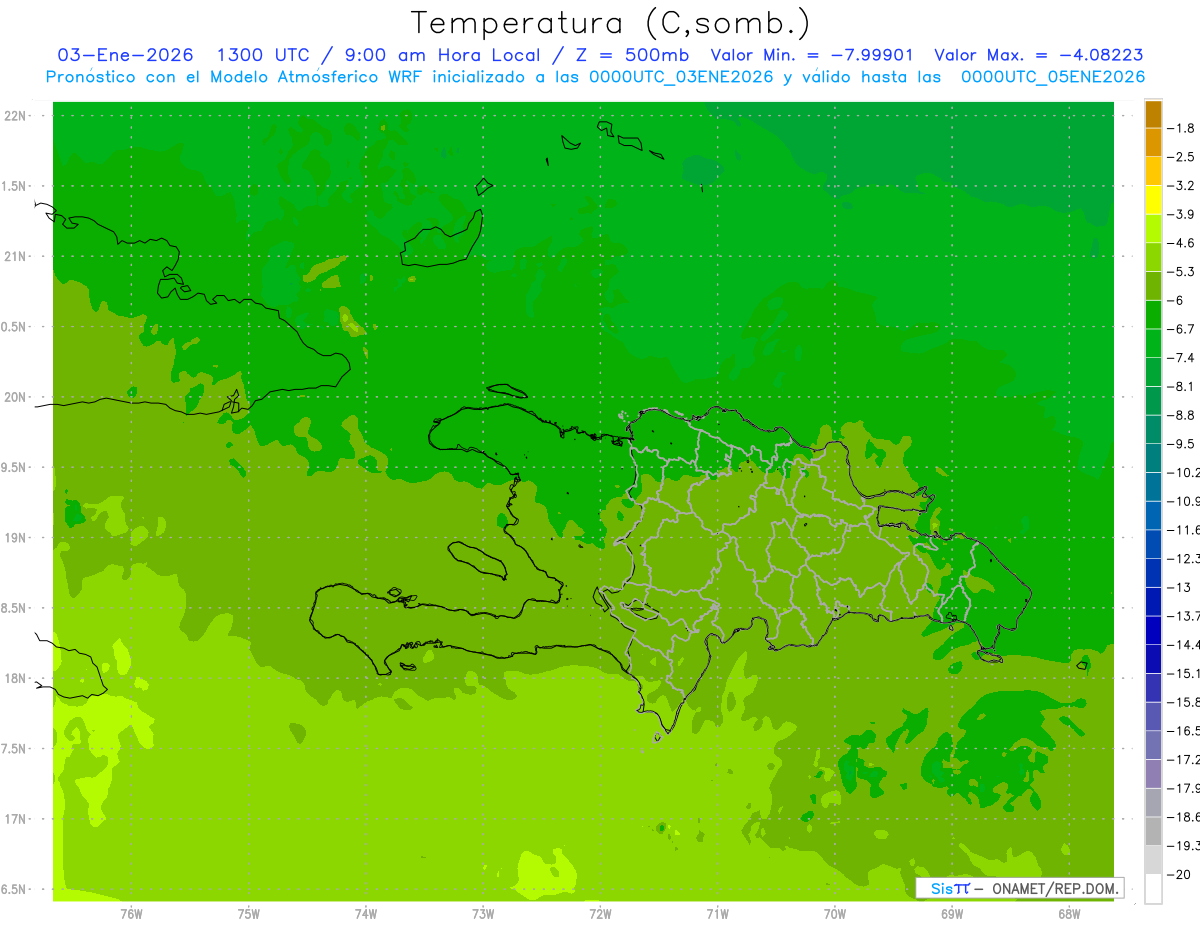Click the "-9.5" color scale value
The height and width of the screenshot is (927, 1200).
[x=1182, y=444]
